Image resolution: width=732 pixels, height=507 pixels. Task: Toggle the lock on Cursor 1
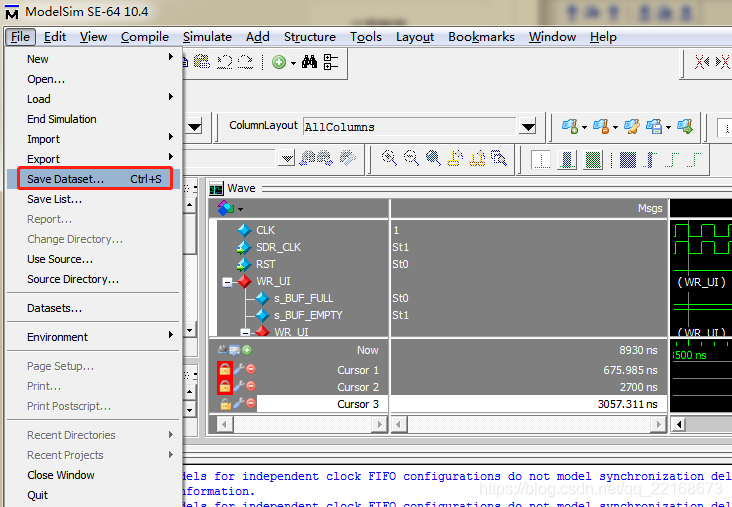tap(225, 369)
